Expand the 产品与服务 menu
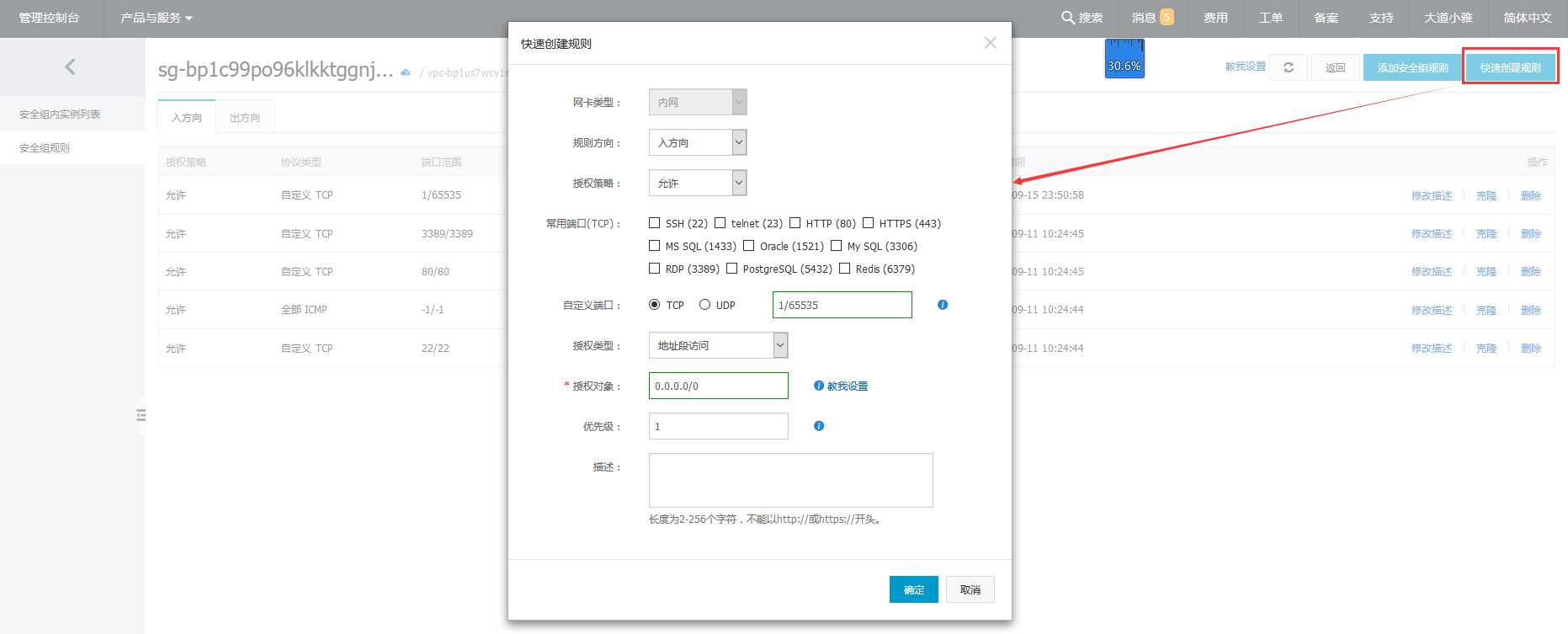This screenshot has width=1568, height=634. [x=157, y=18]
